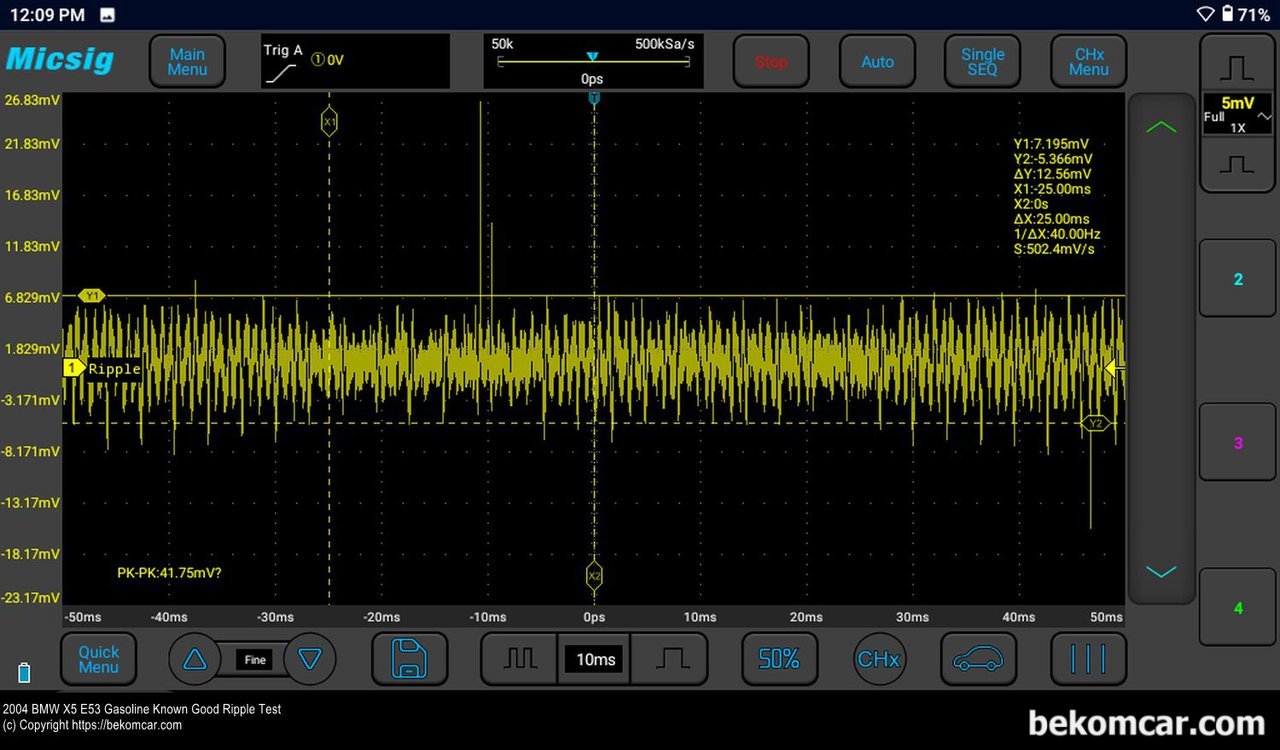Tap the ΔY:12.56mV cursor readout
This screenshot has width=1280, height=750.
1051,174
